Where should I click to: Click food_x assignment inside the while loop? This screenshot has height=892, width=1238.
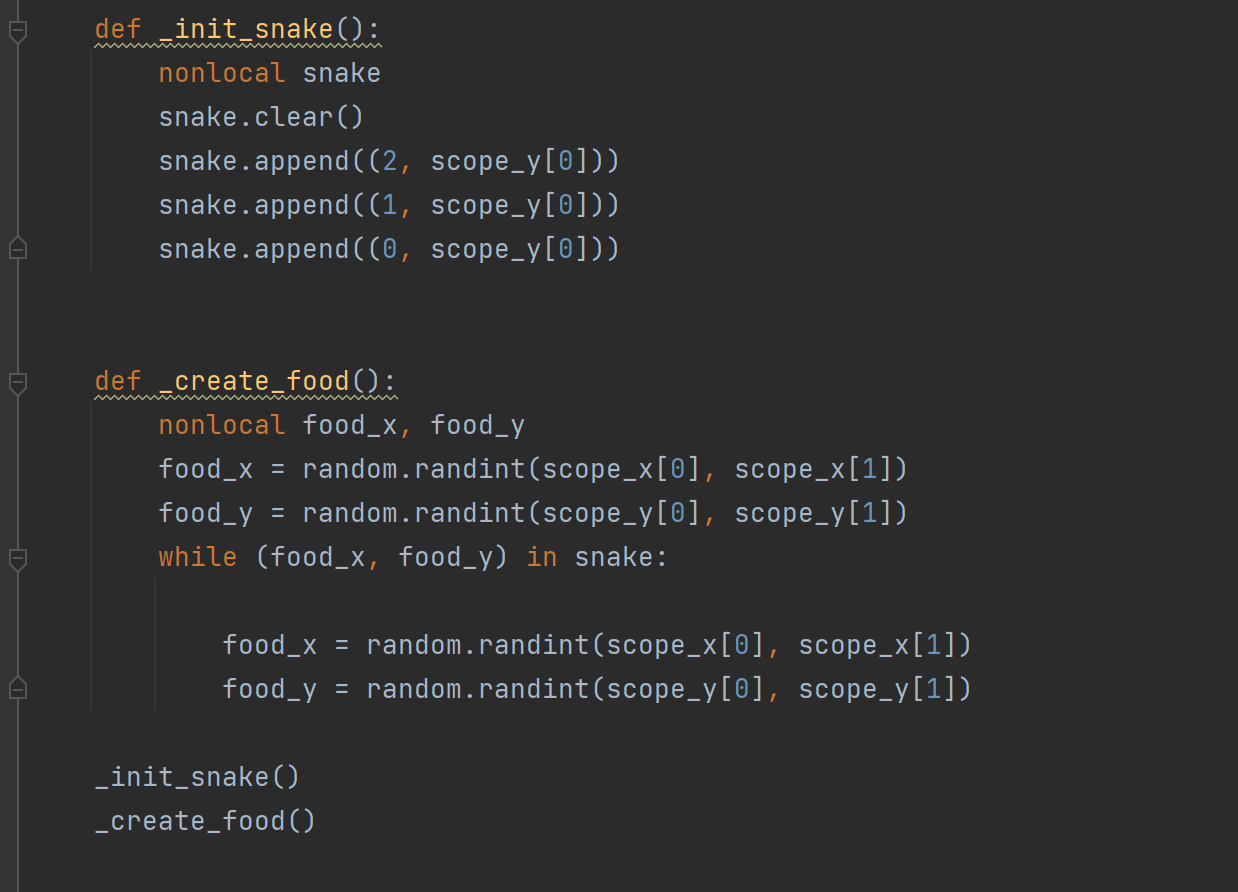pyautogui.click(x=597, y=645)
